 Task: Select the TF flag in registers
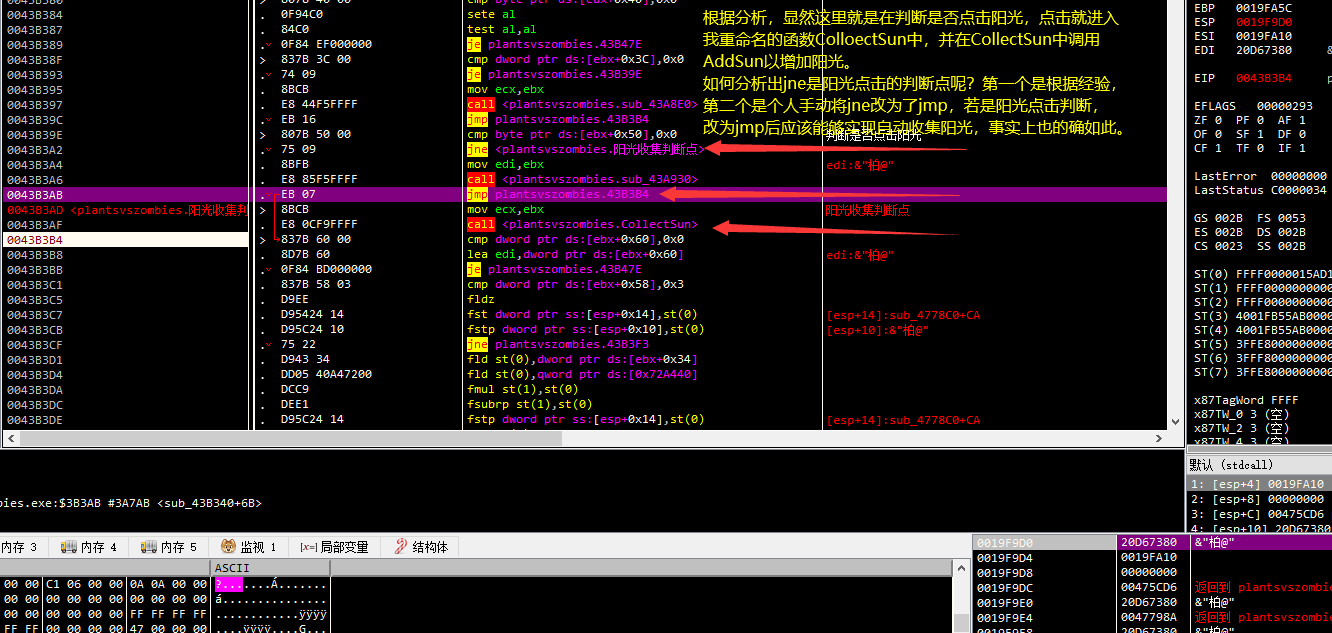point(1250,147)
